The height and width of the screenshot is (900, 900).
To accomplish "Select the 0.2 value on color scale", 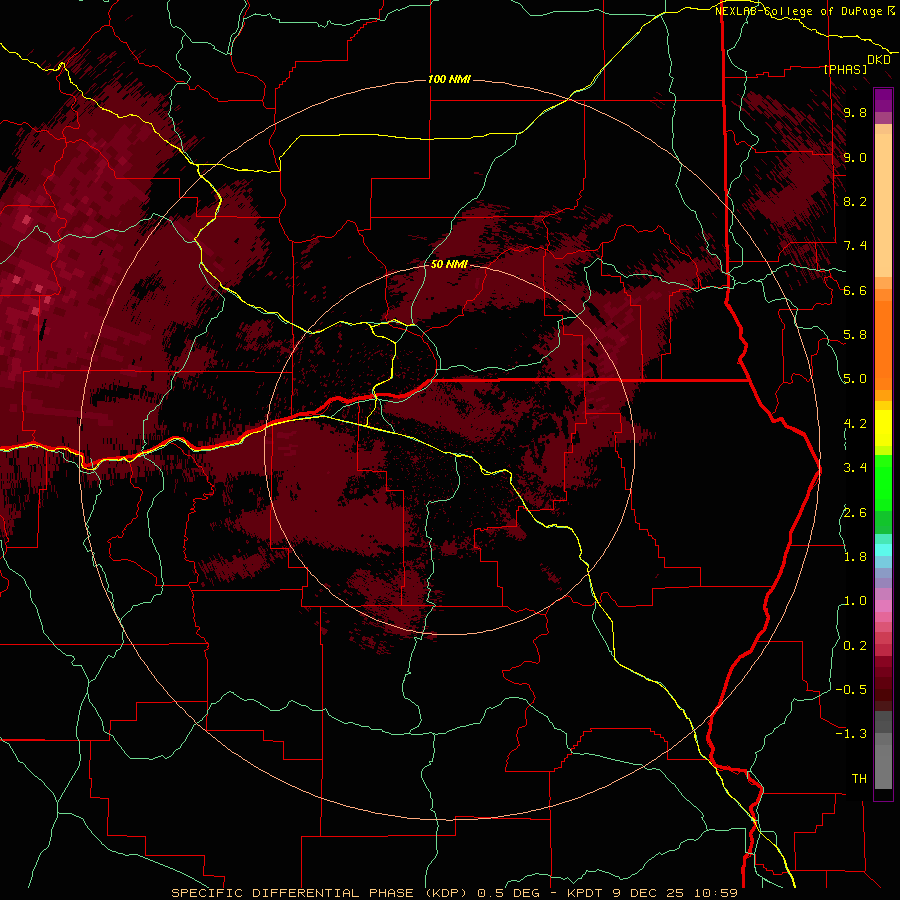I will coord(855,646).
